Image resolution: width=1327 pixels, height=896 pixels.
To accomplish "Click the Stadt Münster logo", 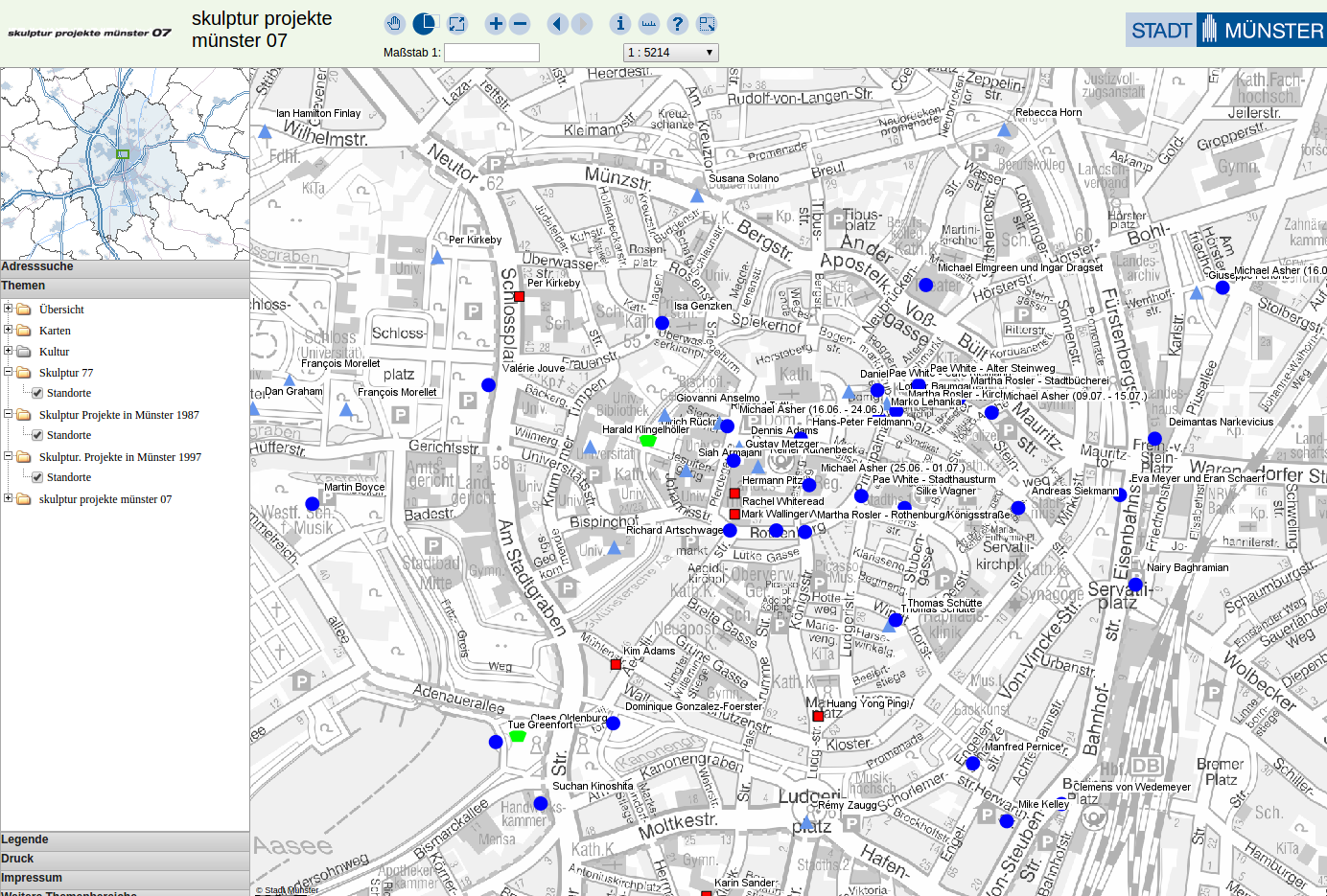I will [x=1226, y=30].
